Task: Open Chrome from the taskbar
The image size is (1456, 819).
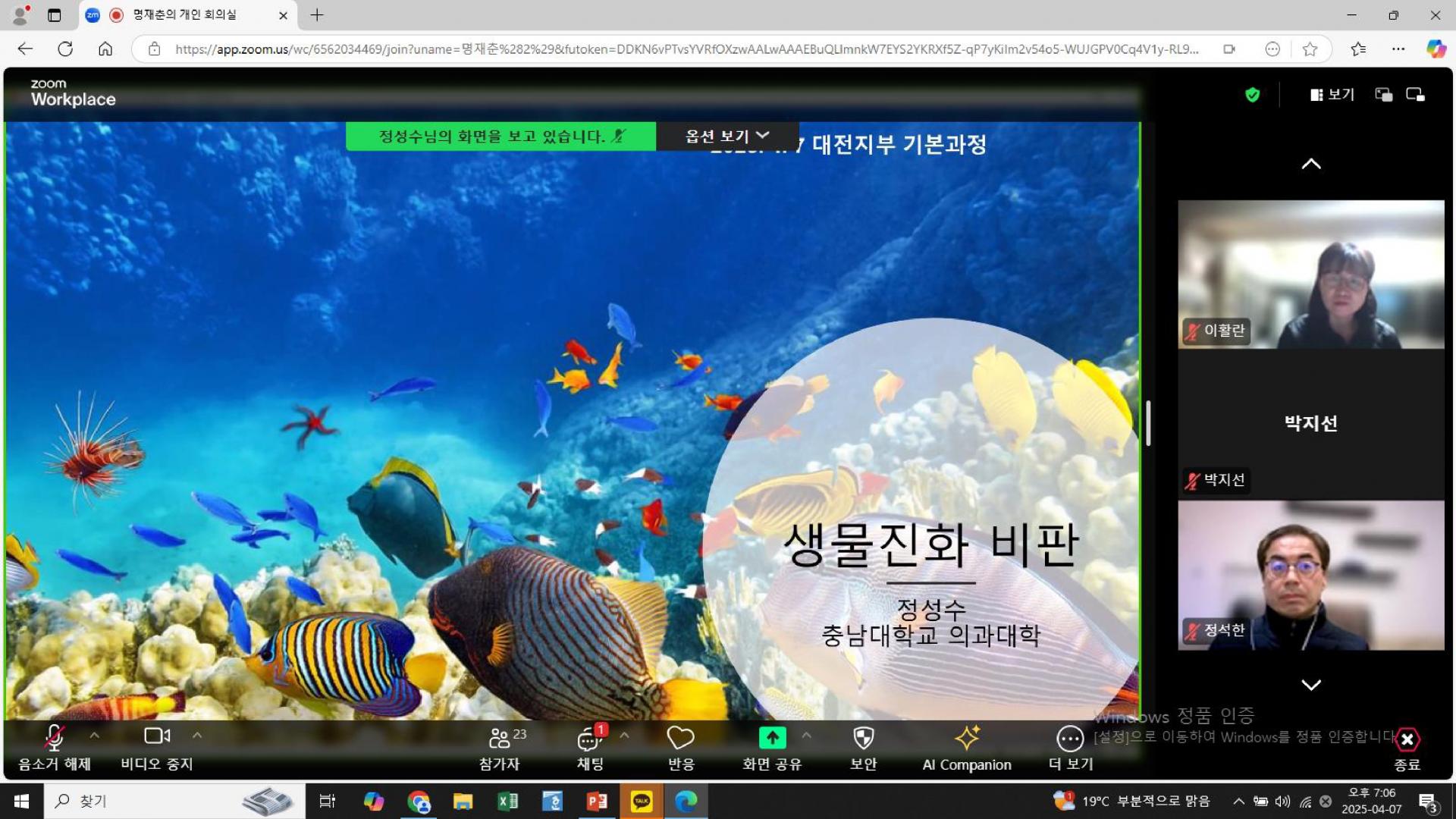Action: click(418, 801)
